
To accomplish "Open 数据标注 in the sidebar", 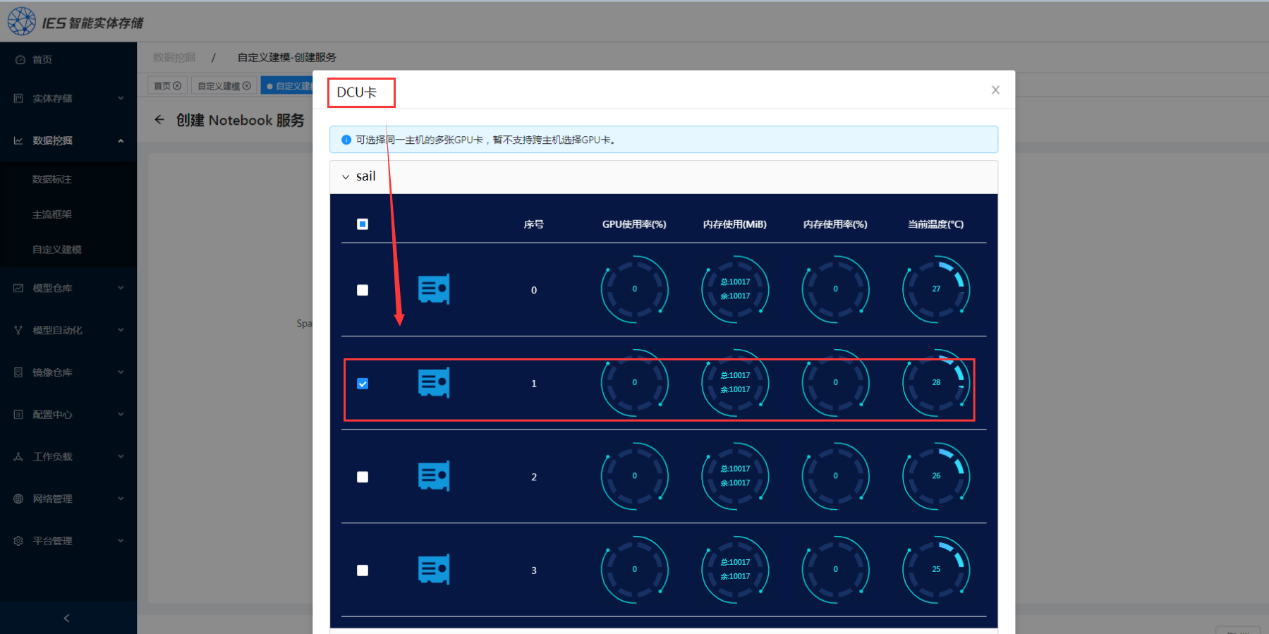I will pos(52,179).
